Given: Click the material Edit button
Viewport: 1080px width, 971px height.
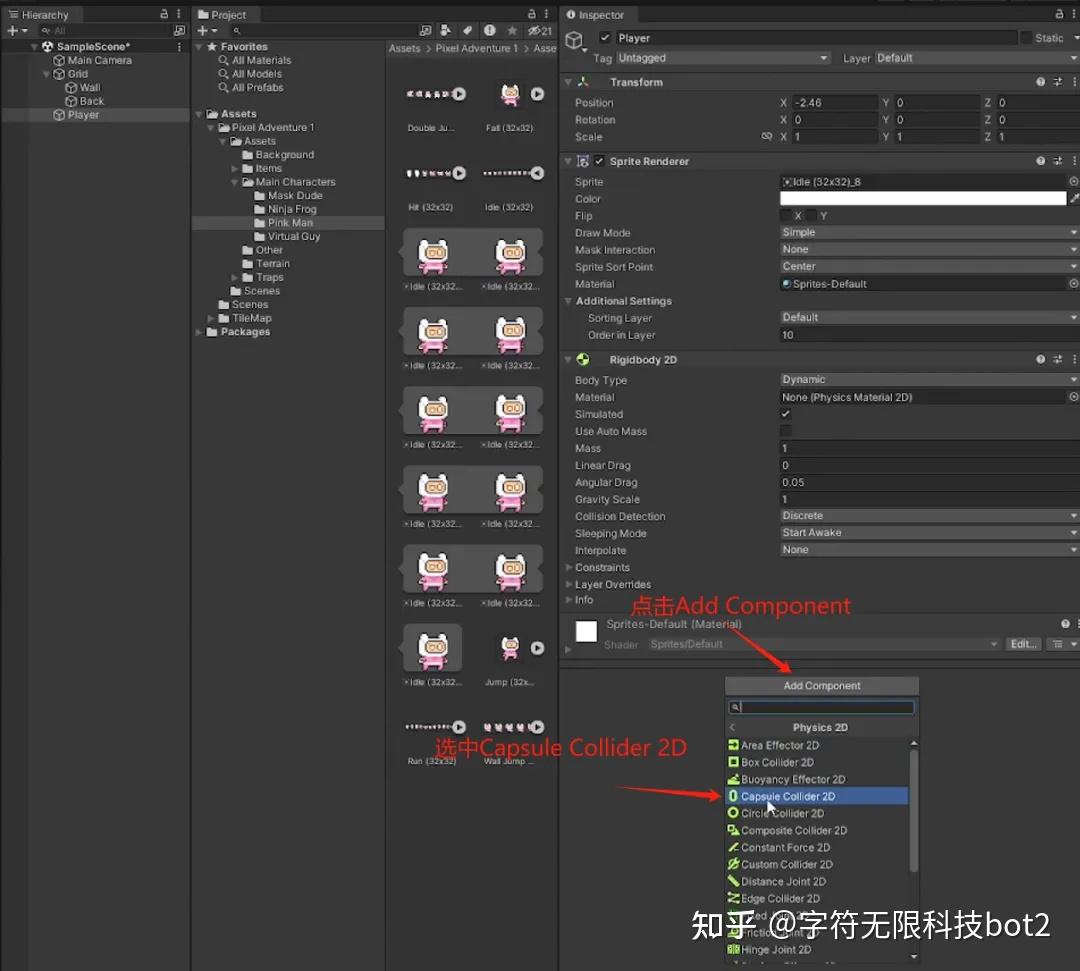Looking at the screenshot, I should 1022,644.
